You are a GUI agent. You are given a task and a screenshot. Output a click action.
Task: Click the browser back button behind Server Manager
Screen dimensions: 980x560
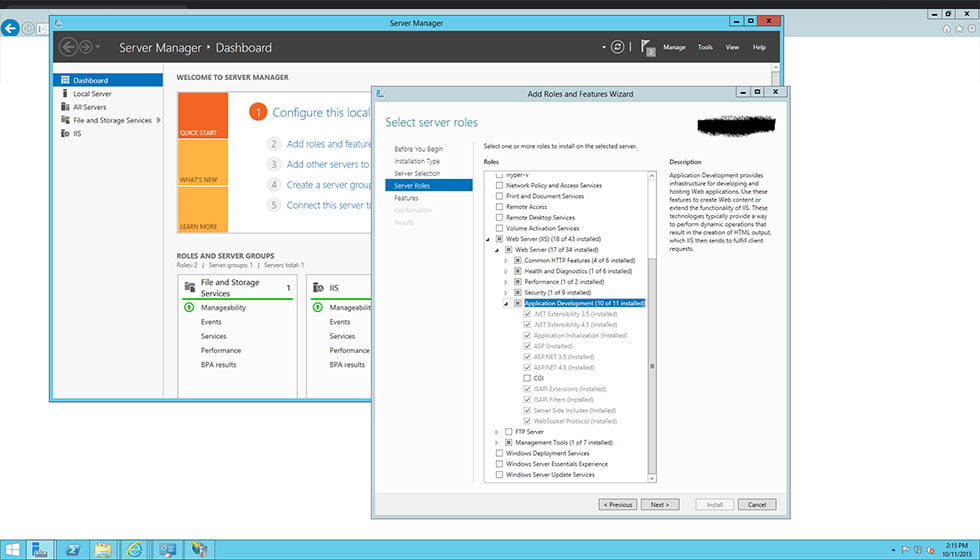(x=10, y=28)
